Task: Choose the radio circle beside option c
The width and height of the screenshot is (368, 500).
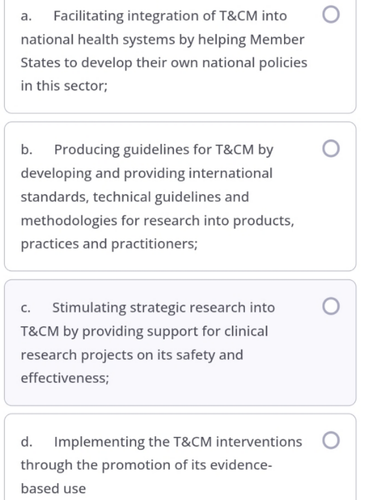Action: pos(331,306)
